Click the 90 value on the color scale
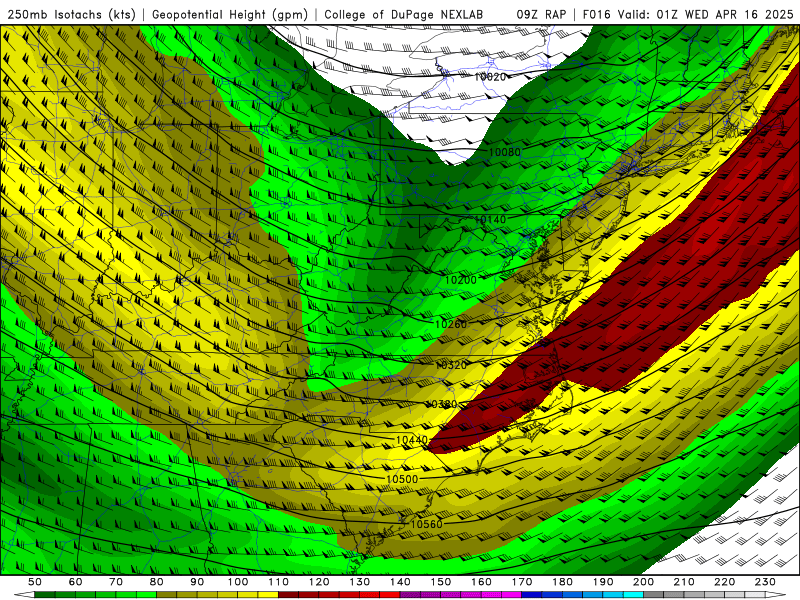Viewport: 800px width, 600px height. (197, 582)
